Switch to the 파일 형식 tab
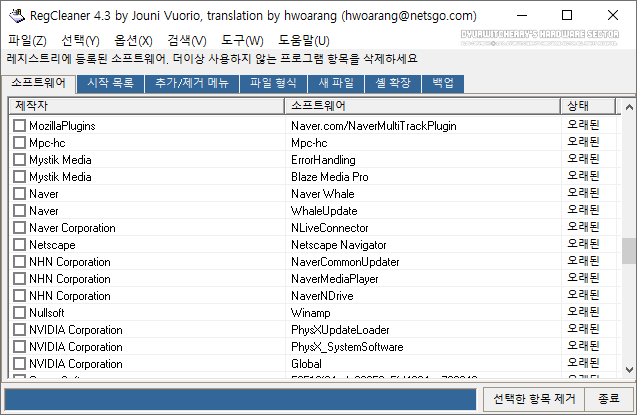Viewport: 637px width, 415px height. tap(273, 84)
